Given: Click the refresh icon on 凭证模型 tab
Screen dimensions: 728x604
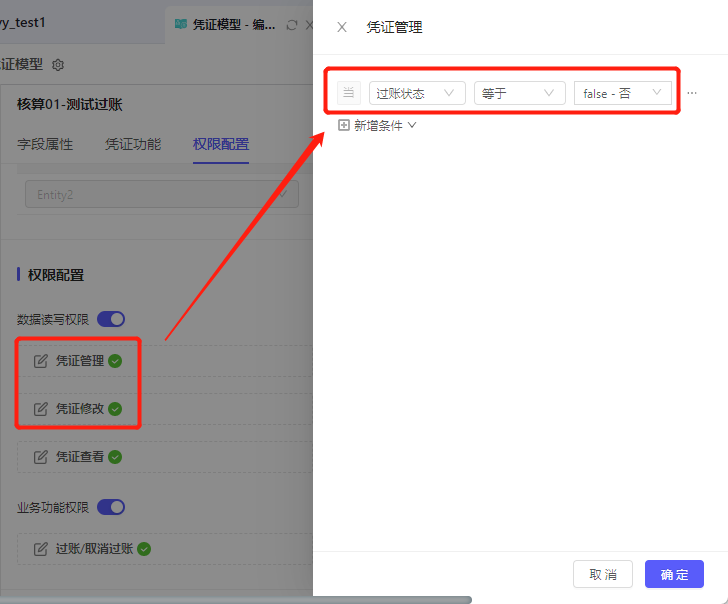Looking at the screenshot, I should [291, 25].
